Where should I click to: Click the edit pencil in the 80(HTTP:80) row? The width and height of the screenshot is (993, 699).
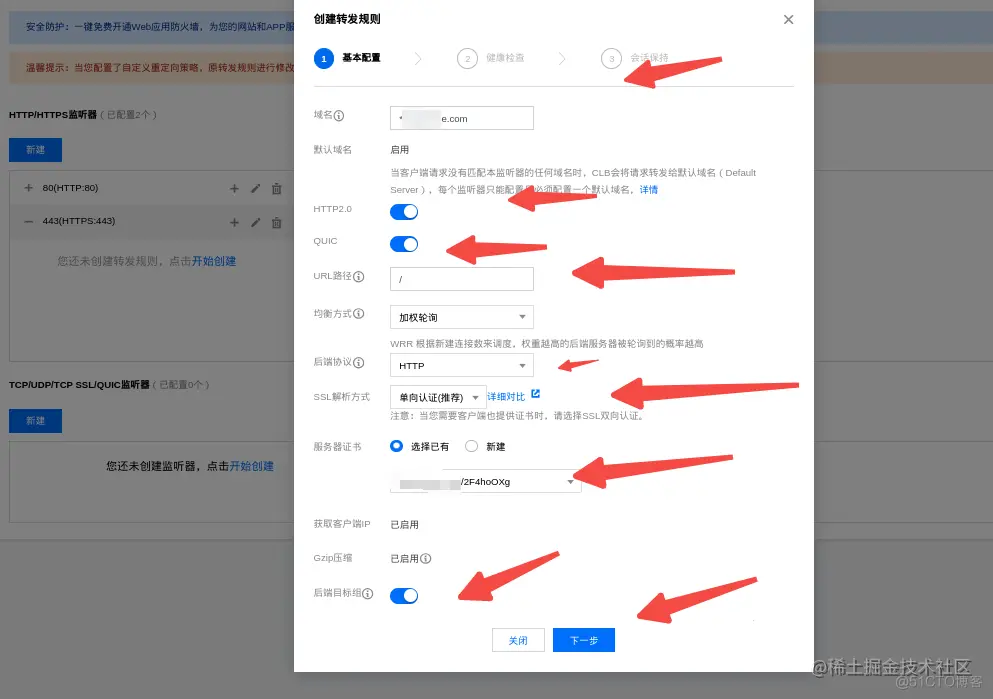[x=255, y=189]
